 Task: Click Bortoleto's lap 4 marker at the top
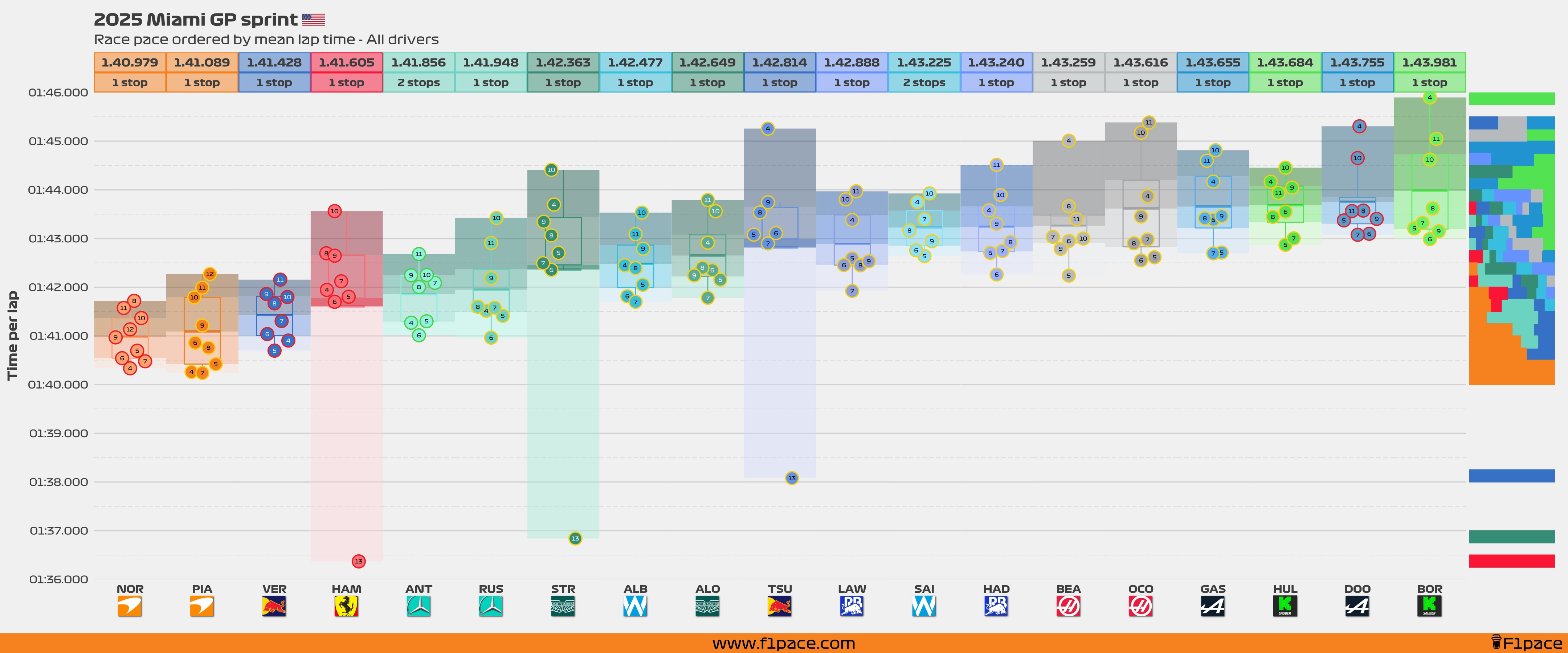1429,97
